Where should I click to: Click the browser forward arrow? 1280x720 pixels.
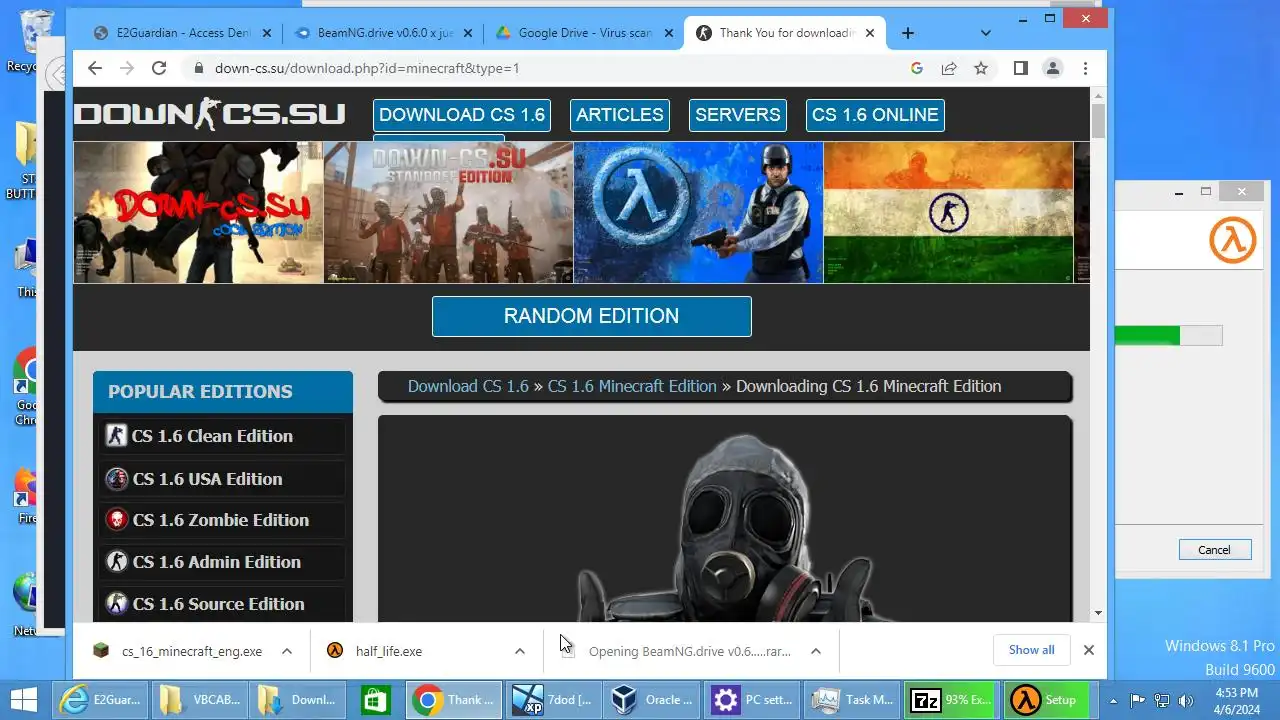[x=127, y=68]
